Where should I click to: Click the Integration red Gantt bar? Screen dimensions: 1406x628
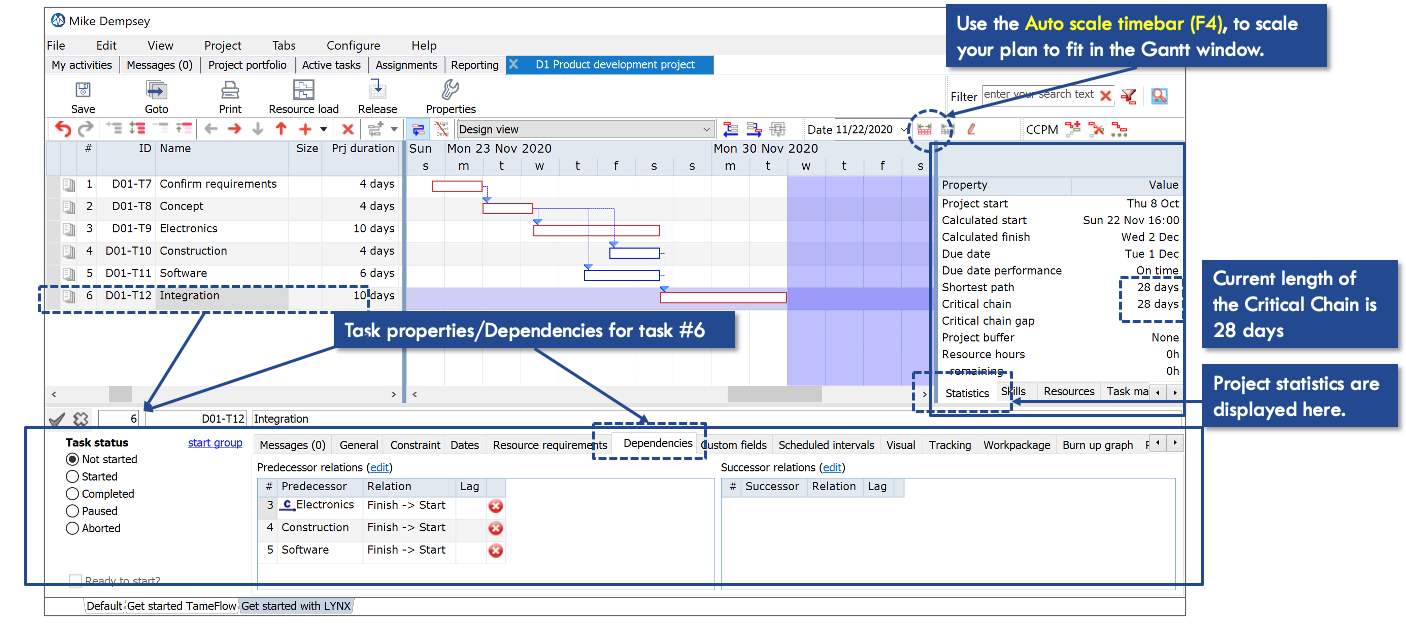point(723,297)
